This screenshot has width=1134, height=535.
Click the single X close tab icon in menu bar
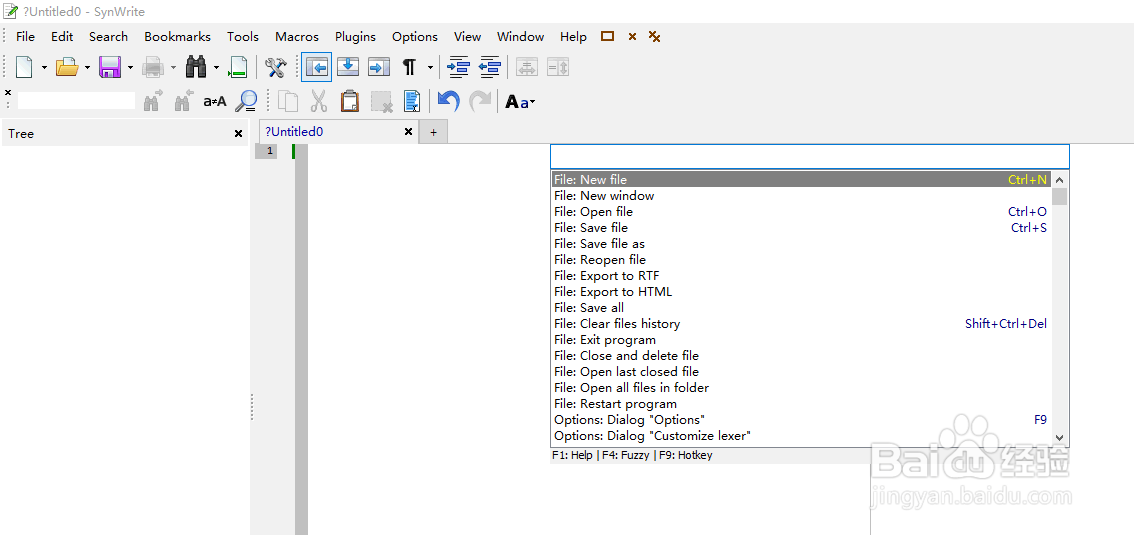pos(632,37)
